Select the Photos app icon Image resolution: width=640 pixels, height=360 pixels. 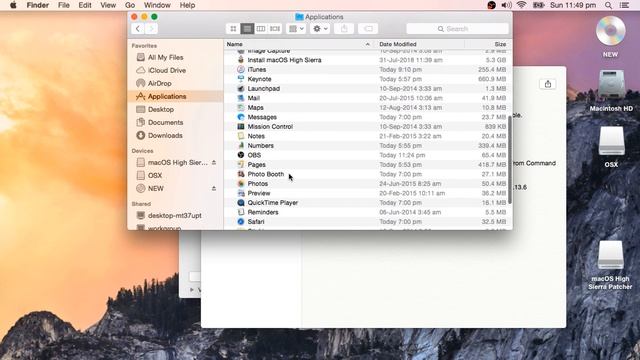pyautogui.click(x=241, y=184)
